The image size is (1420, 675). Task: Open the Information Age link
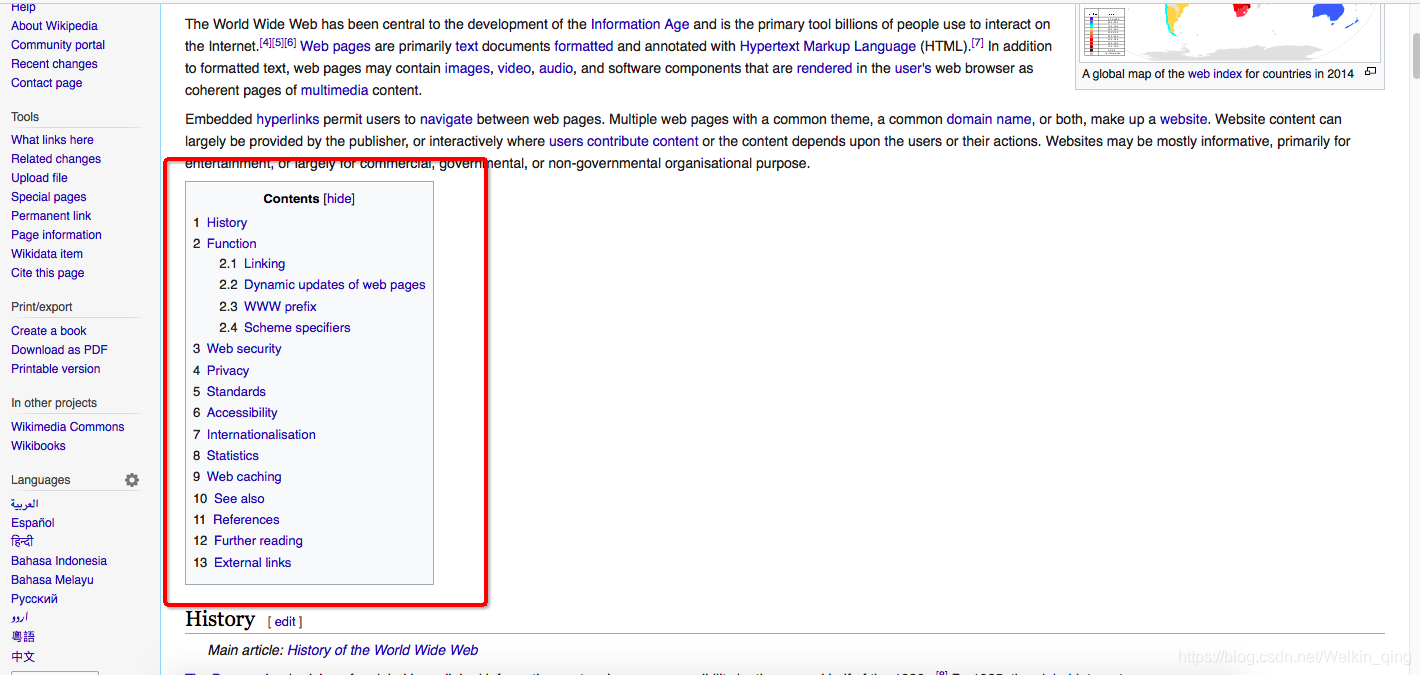[640, 24]
